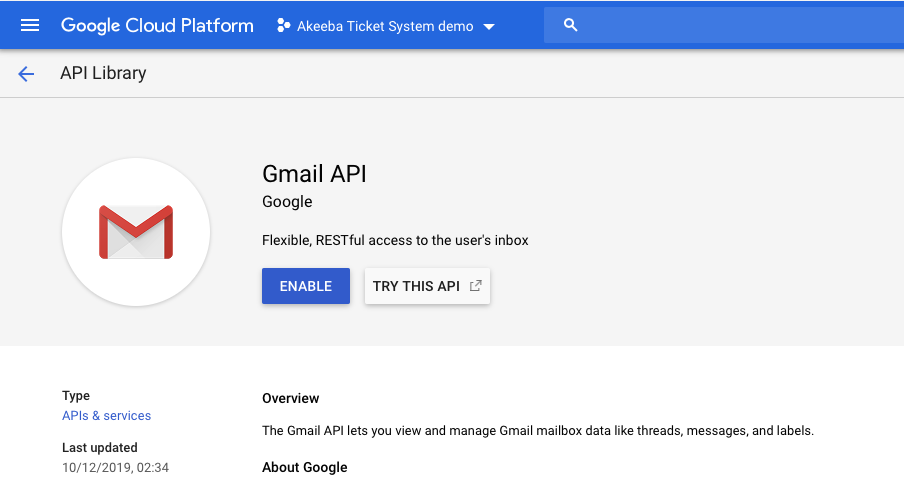Screen dimensions: 904x482
Task: Open the TRY THIS API button
Action: pos(427,286)
